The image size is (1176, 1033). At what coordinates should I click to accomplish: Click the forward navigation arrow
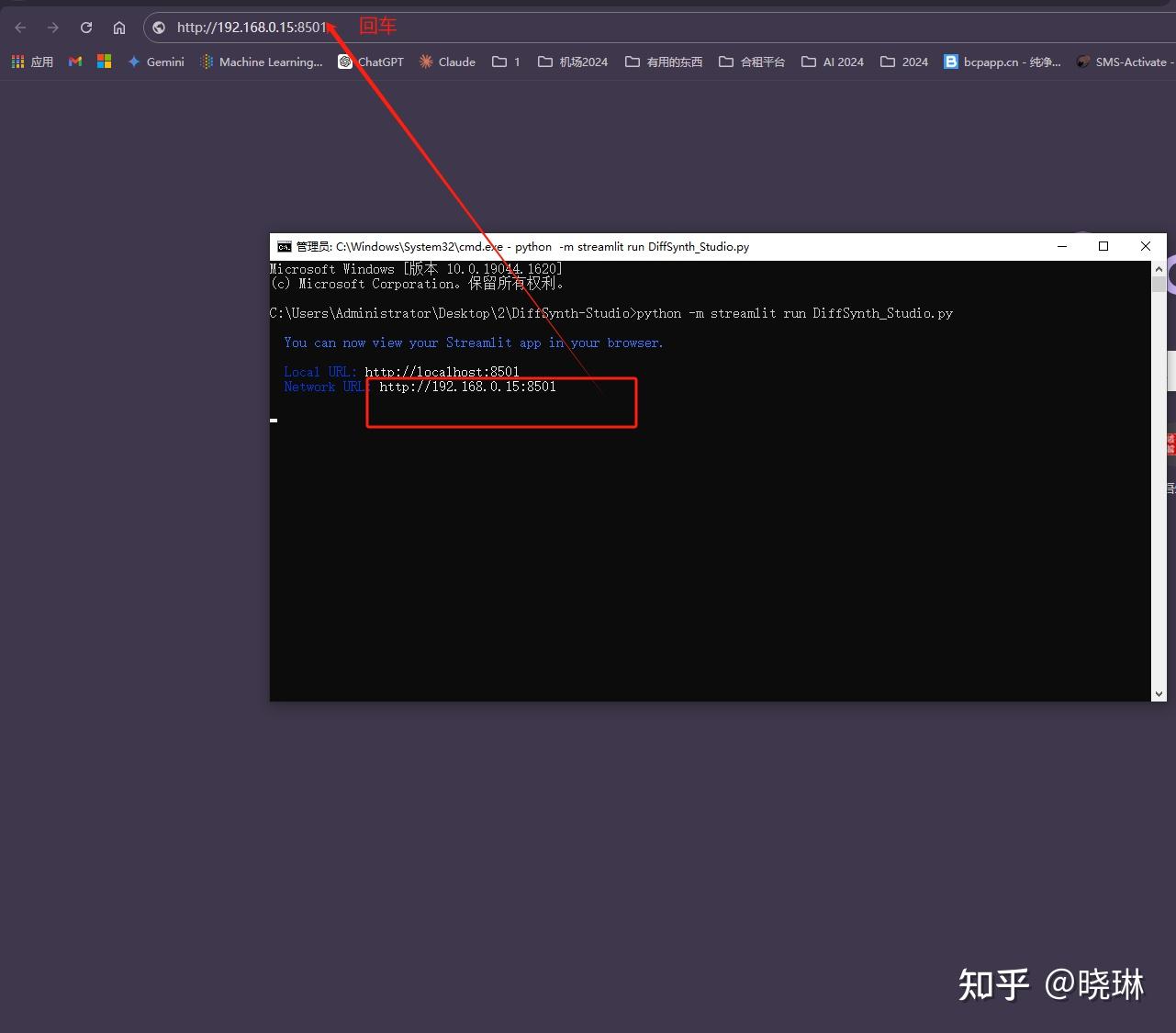pyautogui.click(x=52, y=27)
